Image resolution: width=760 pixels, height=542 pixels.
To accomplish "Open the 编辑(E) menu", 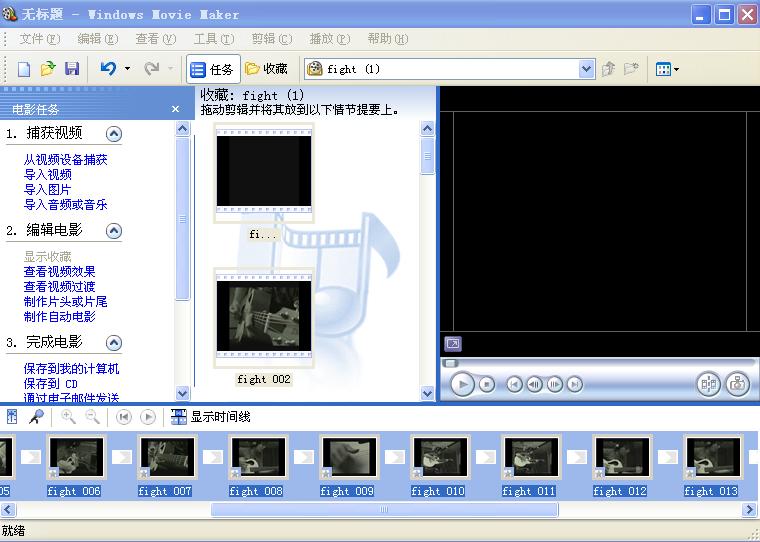I will (x=98, y=39).
